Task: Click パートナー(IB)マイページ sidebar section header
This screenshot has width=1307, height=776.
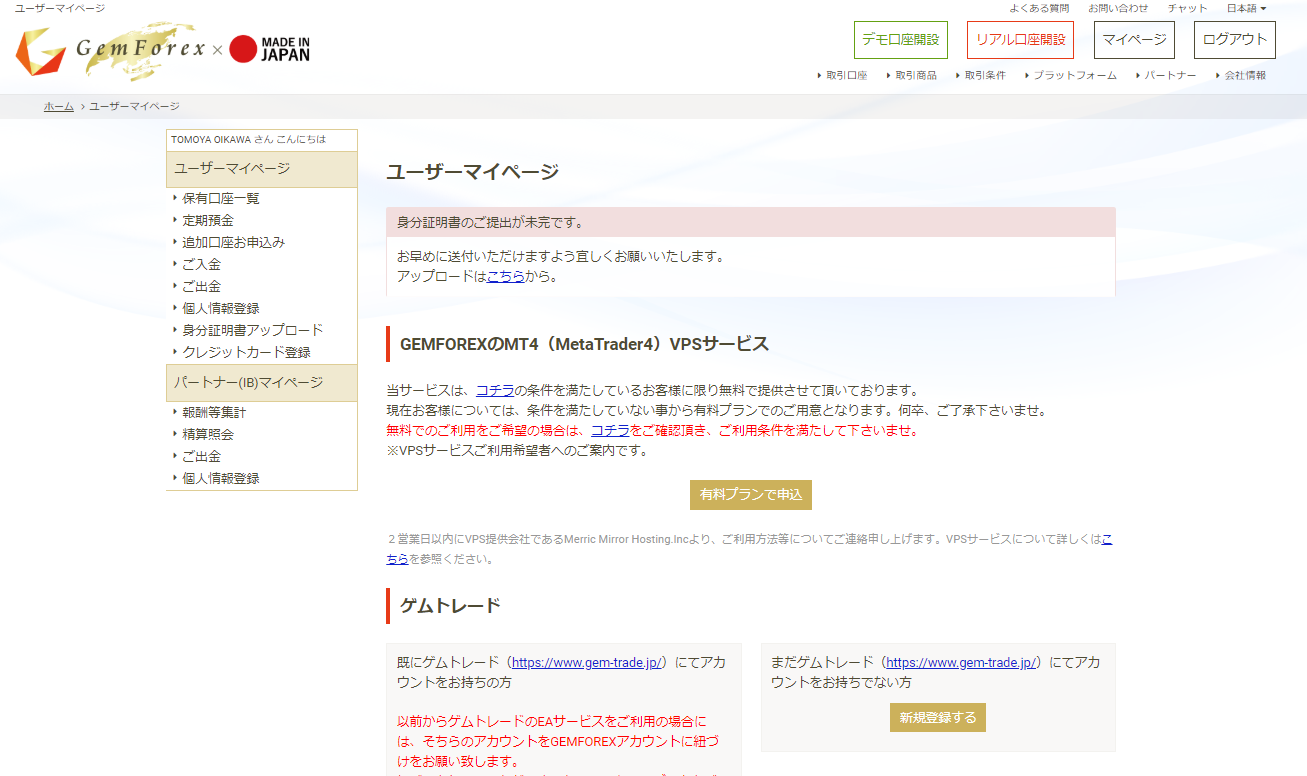Action: point(262,383)
